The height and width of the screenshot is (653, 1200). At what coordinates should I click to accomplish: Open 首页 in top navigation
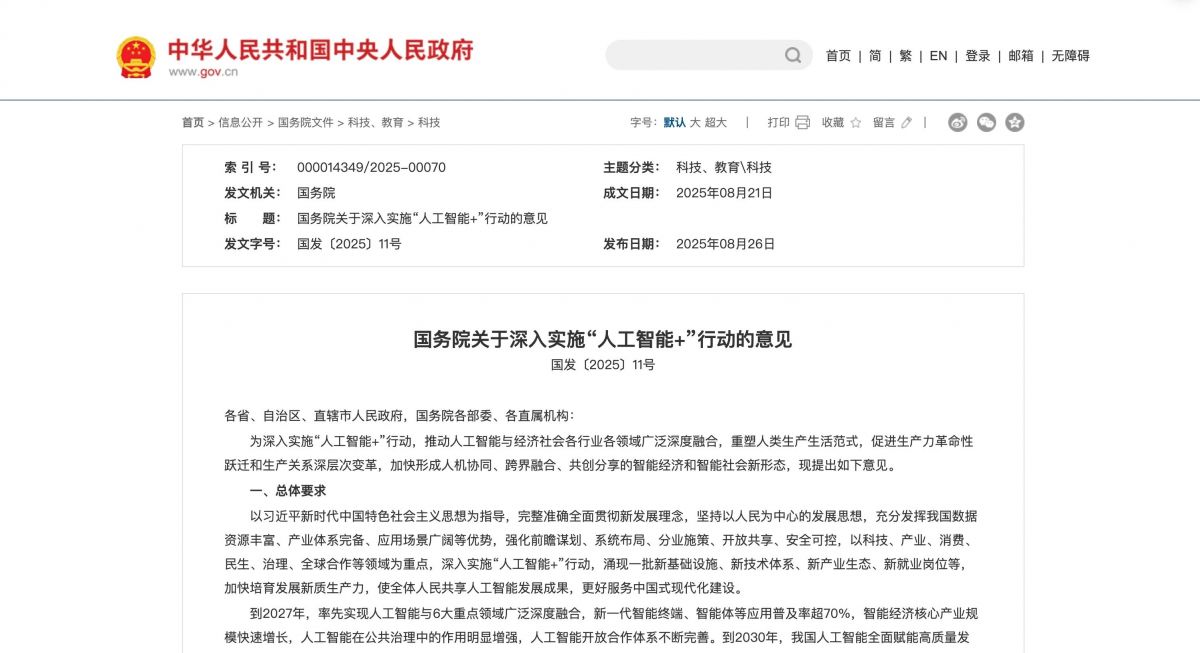click(838, 56)
